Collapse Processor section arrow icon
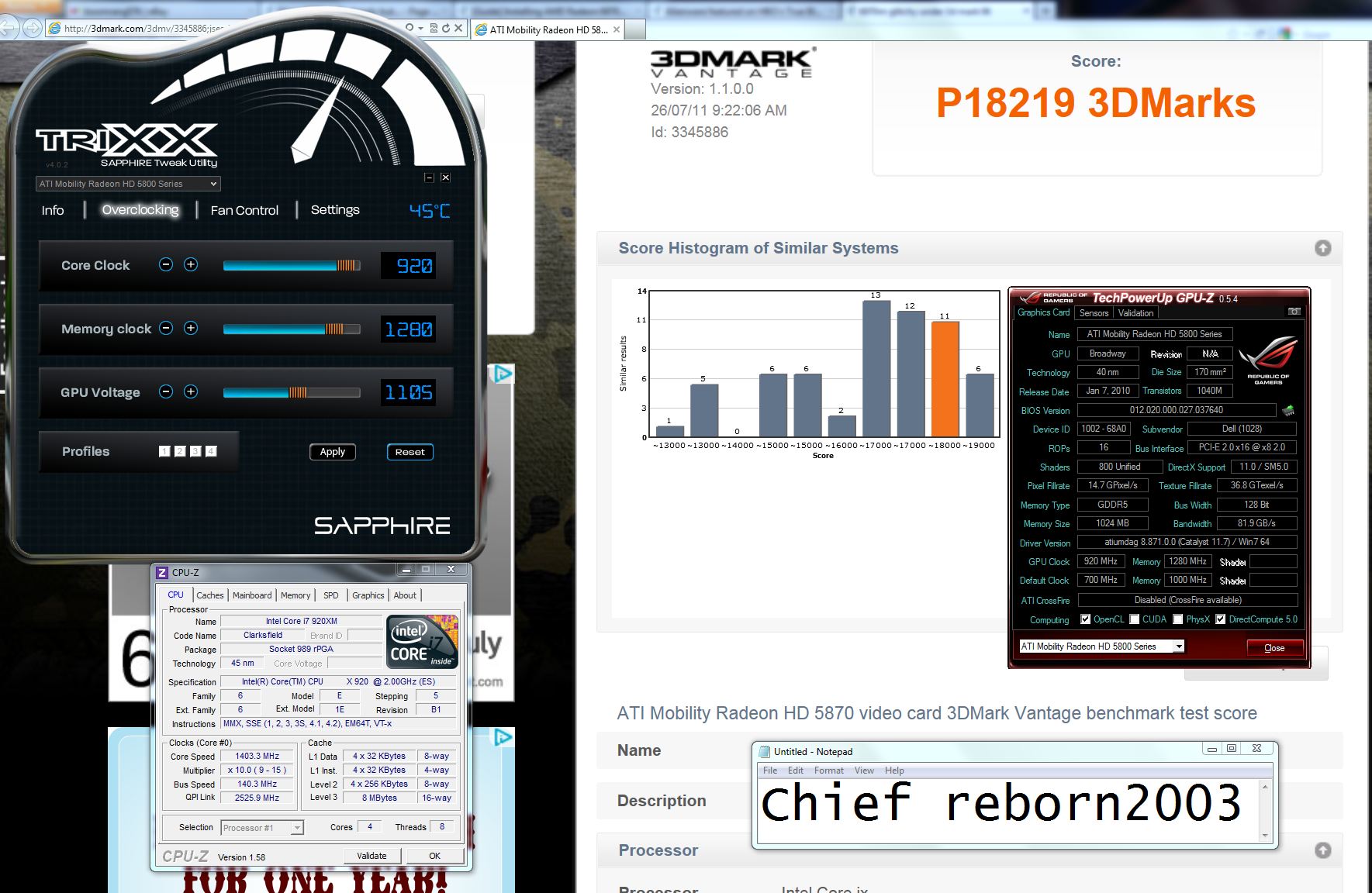Image resolution: width=1372 pixels, height=893 pixels. point(1323,850)
